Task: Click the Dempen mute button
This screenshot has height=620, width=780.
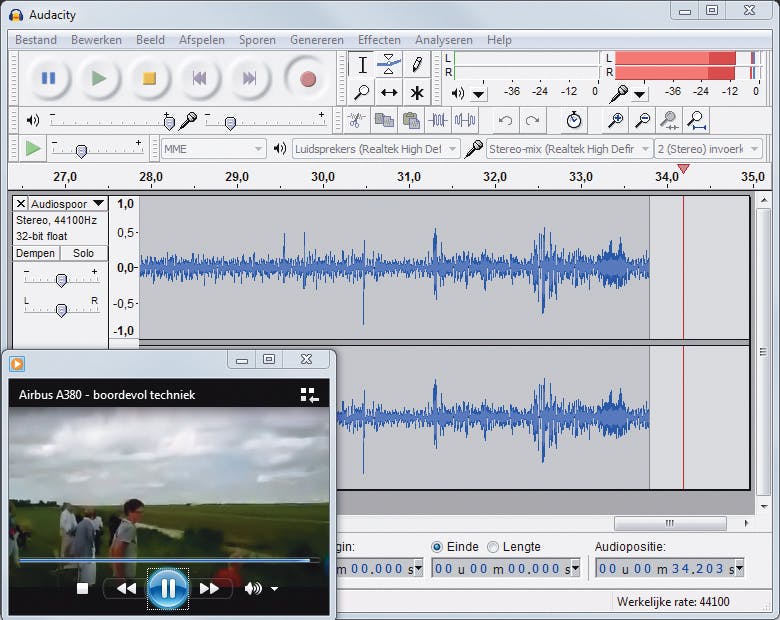Action: pos(35,254)
